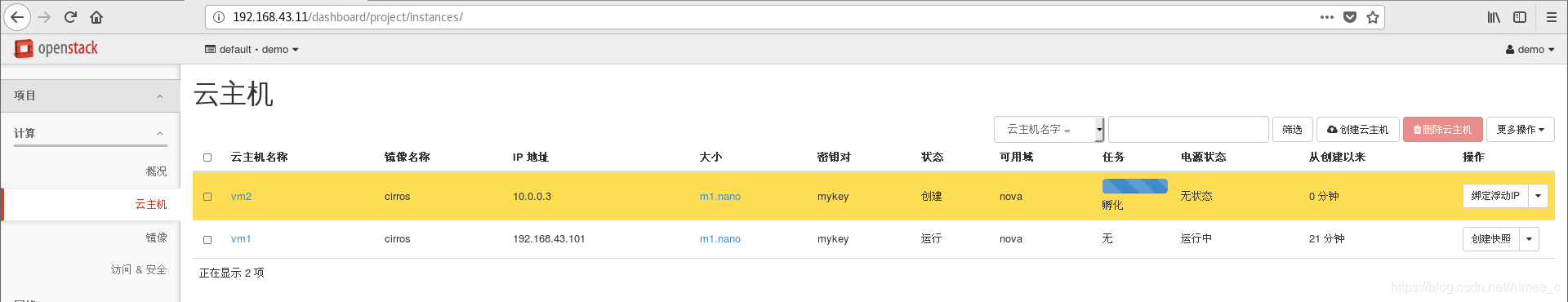Click the OpenStack logo
The image size is (1568, 302).
[x=56, y=49]
